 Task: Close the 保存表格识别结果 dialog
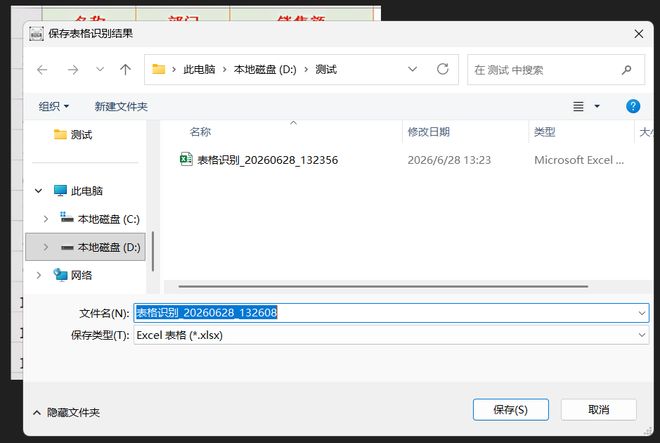coord(639,34)
